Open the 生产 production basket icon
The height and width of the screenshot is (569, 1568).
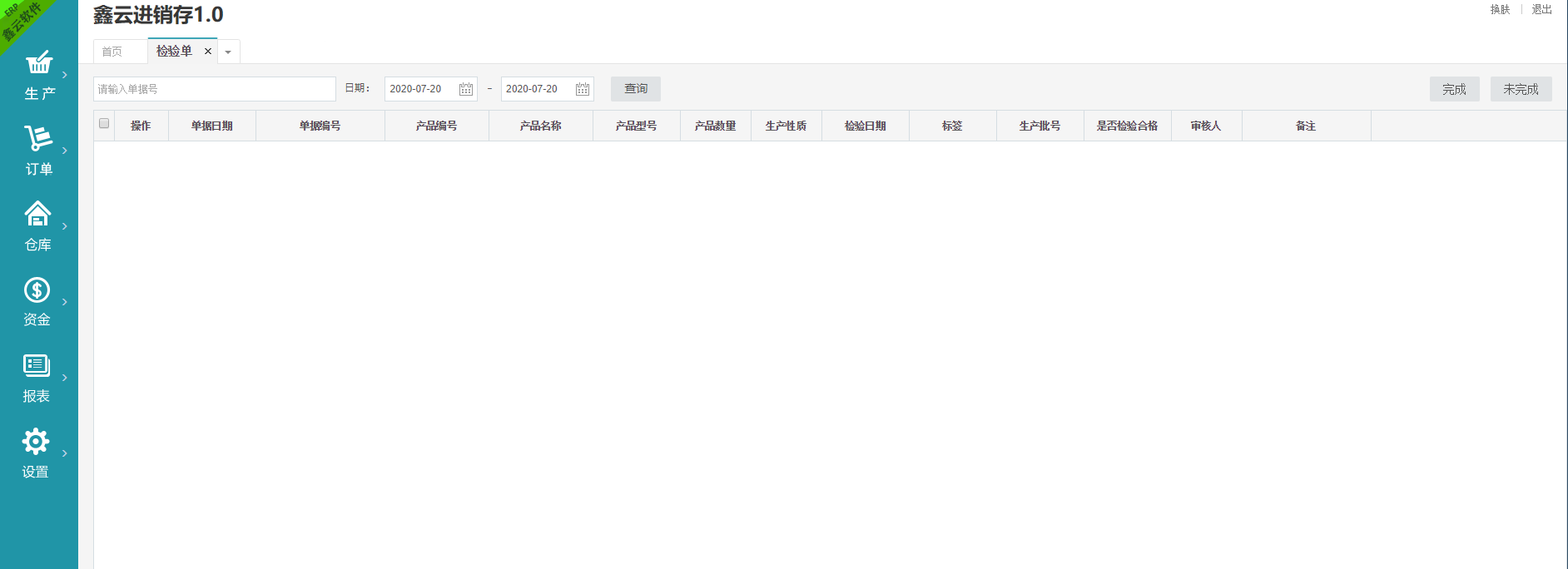click(38, 63)
